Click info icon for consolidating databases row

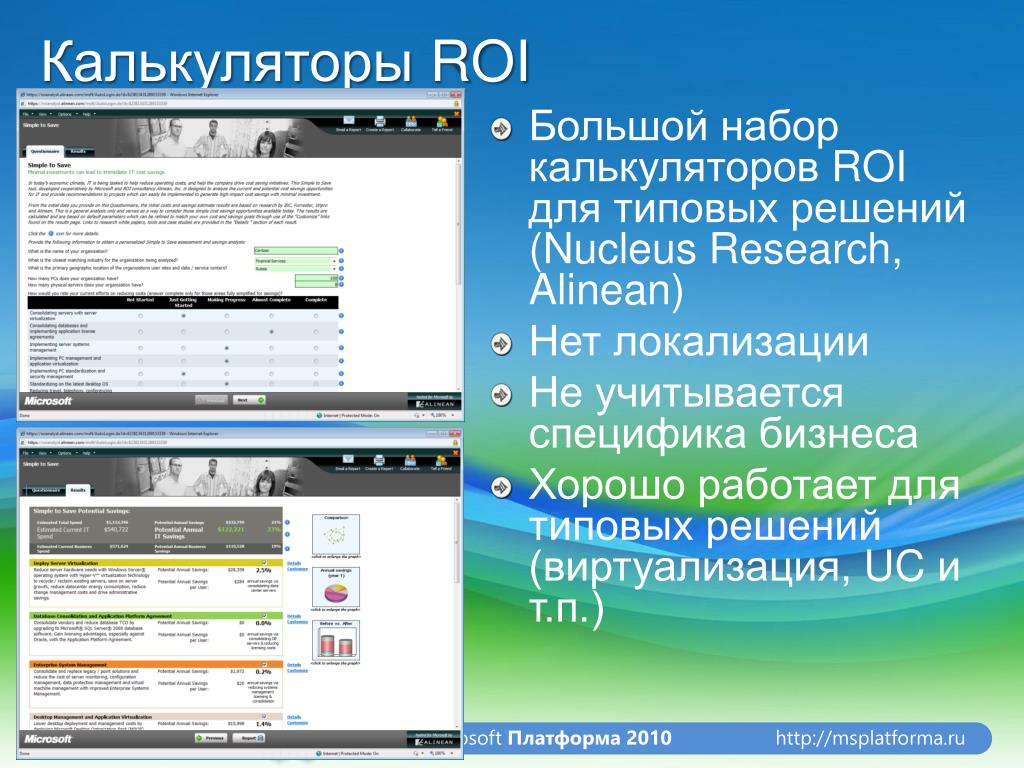pyautogui.click(x=341, y=332)
